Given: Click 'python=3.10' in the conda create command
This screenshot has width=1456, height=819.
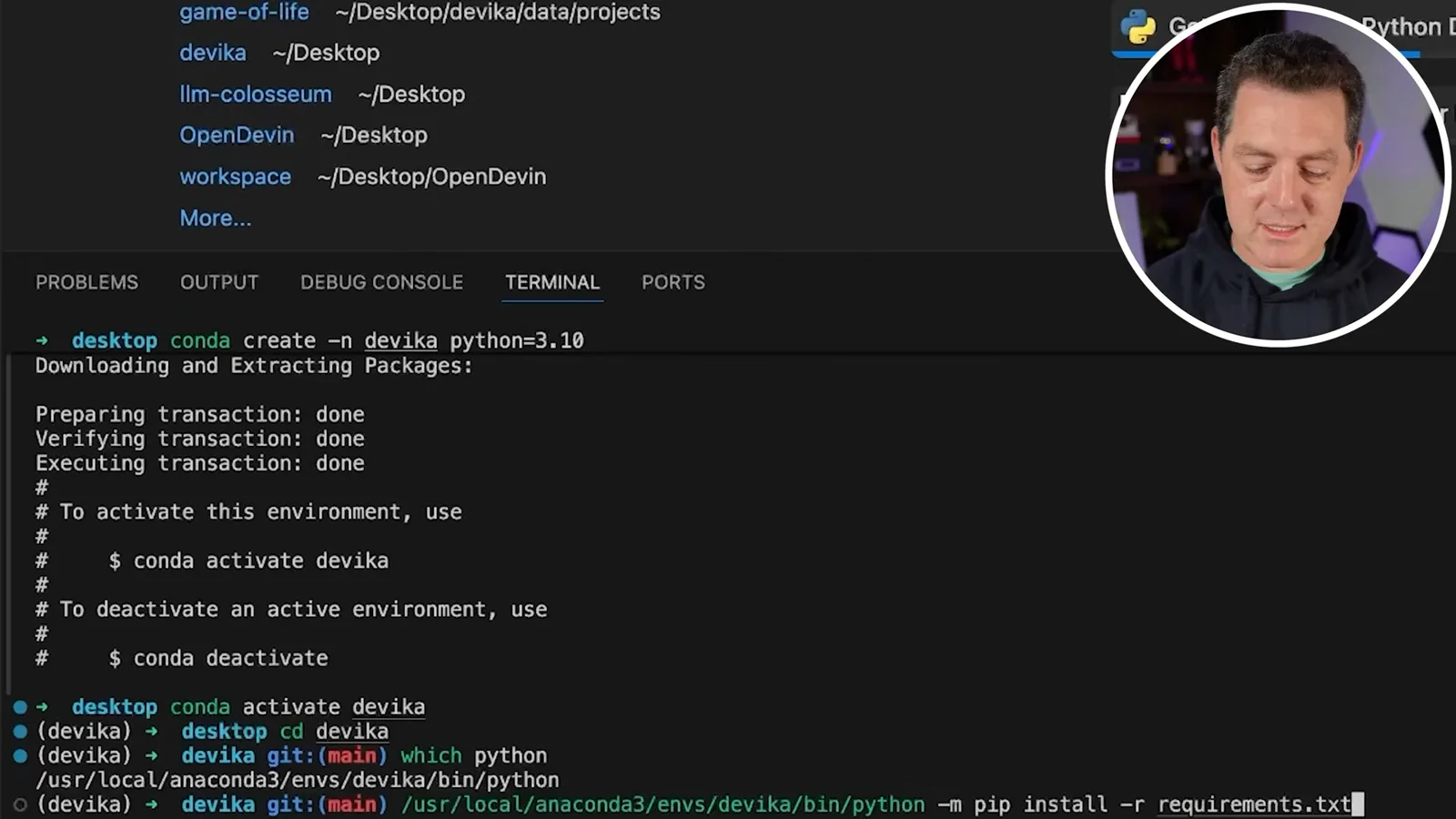Looking at the screenshot, I should [517, 341].
